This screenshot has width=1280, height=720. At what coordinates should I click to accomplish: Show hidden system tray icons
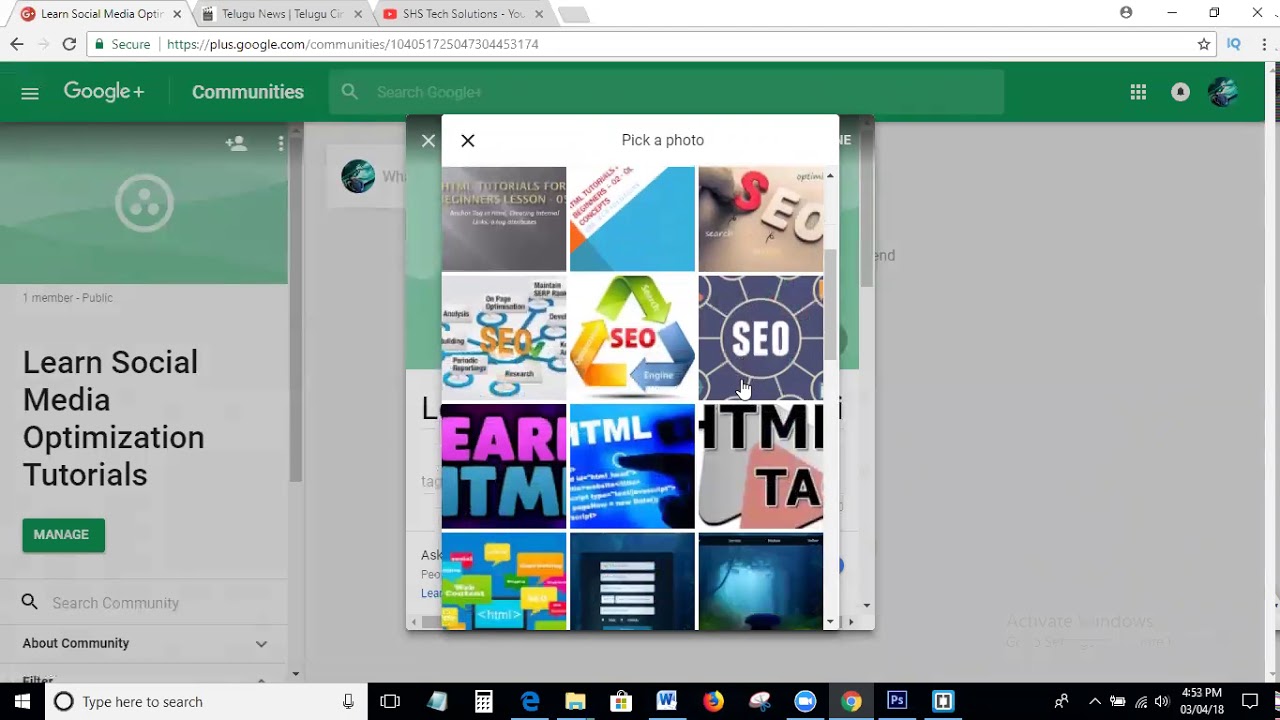(1094, 701)
